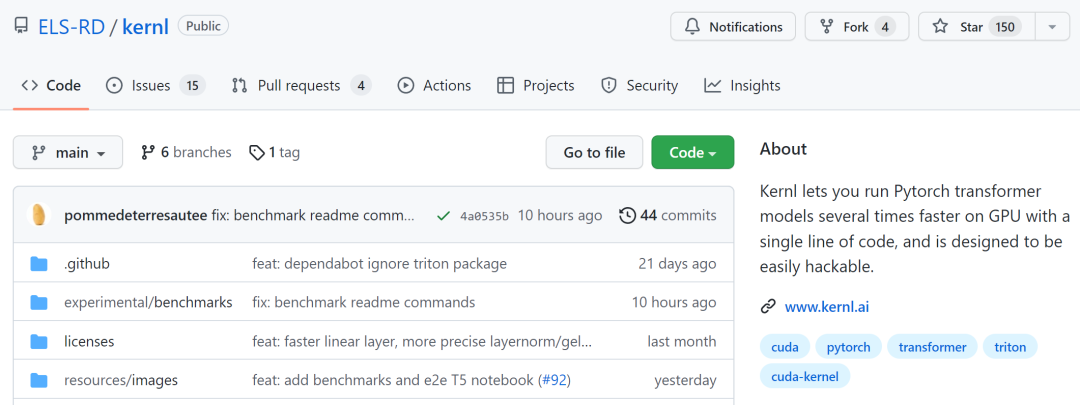Click the link icon beside www.kernl.ai
Screen dimensions: 1080x405
[768, 307]
